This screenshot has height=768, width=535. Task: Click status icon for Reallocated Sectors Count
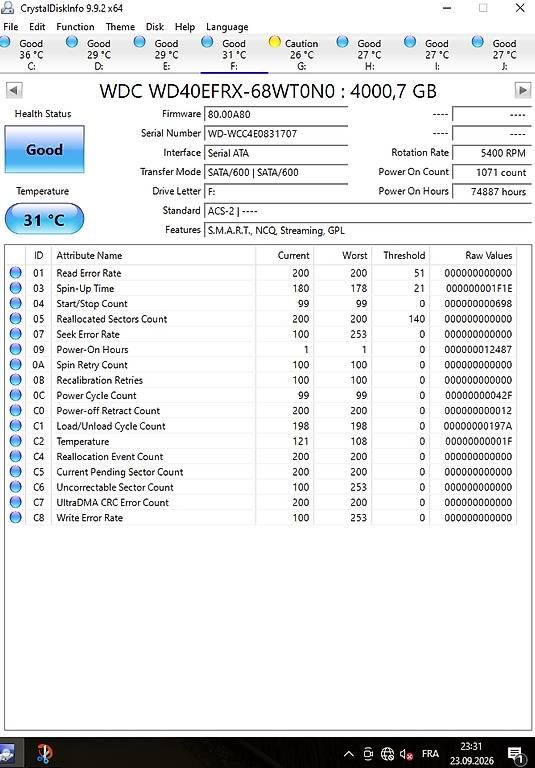coord(16,319)
